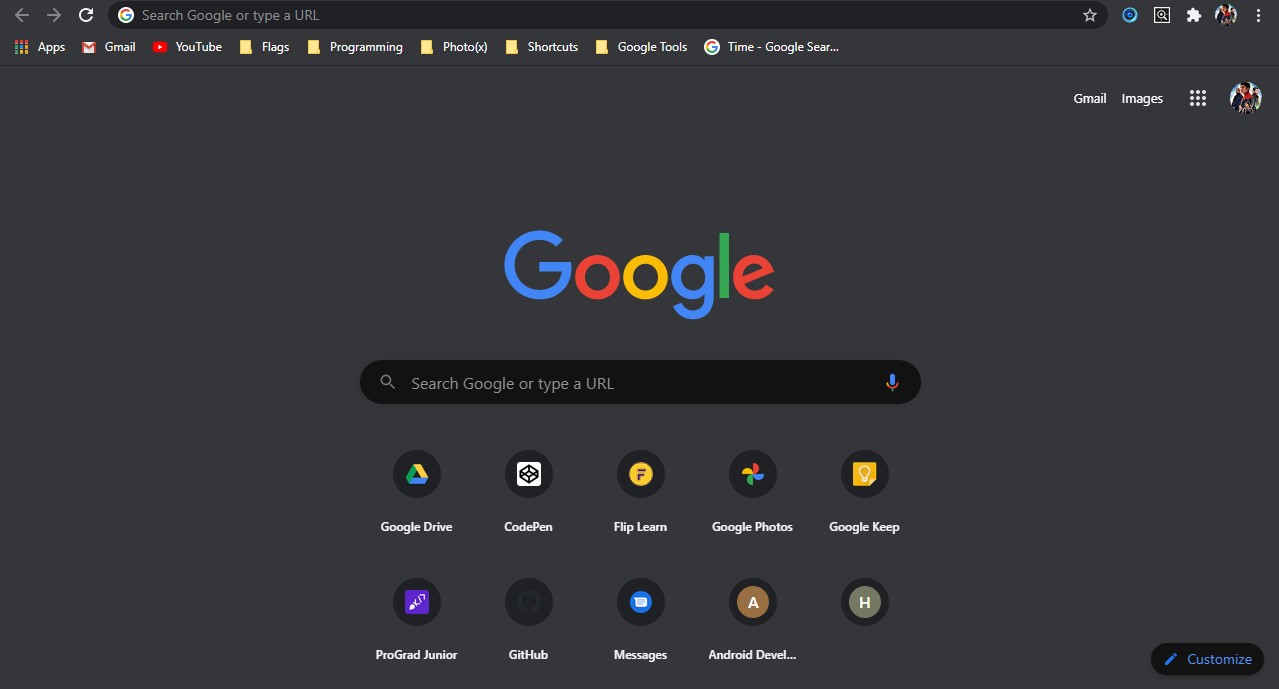
Task: Open the Chrome three-dot menu
Action: 1258,15
